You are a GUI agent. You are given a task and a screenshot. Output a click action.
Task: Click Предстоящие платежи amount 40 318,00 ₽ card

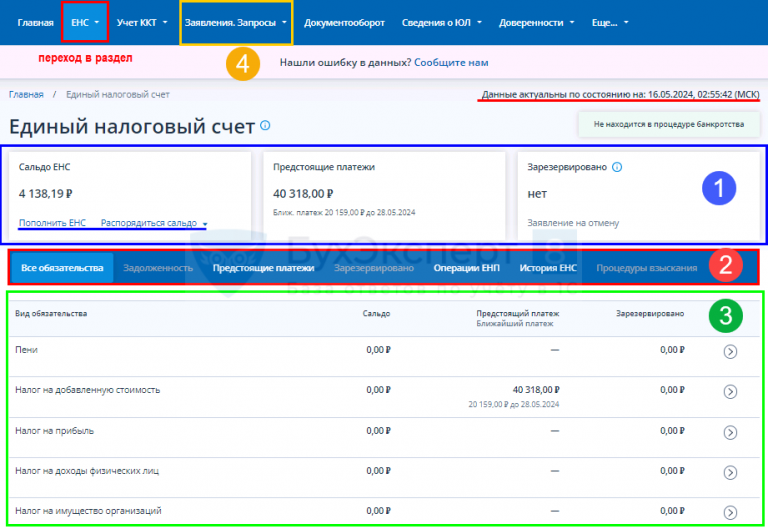[303, 193]
